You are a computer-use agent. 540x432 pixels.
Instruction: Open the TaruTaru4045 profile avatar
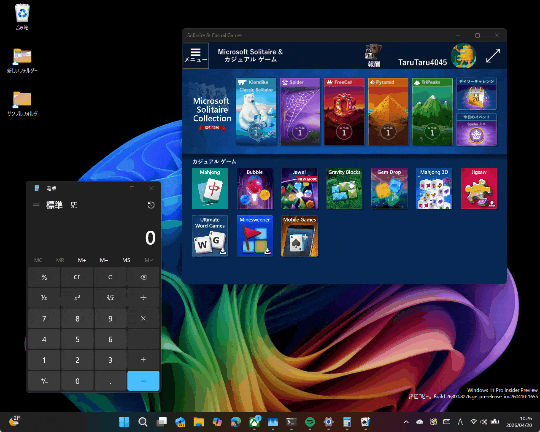click(464, 56)
